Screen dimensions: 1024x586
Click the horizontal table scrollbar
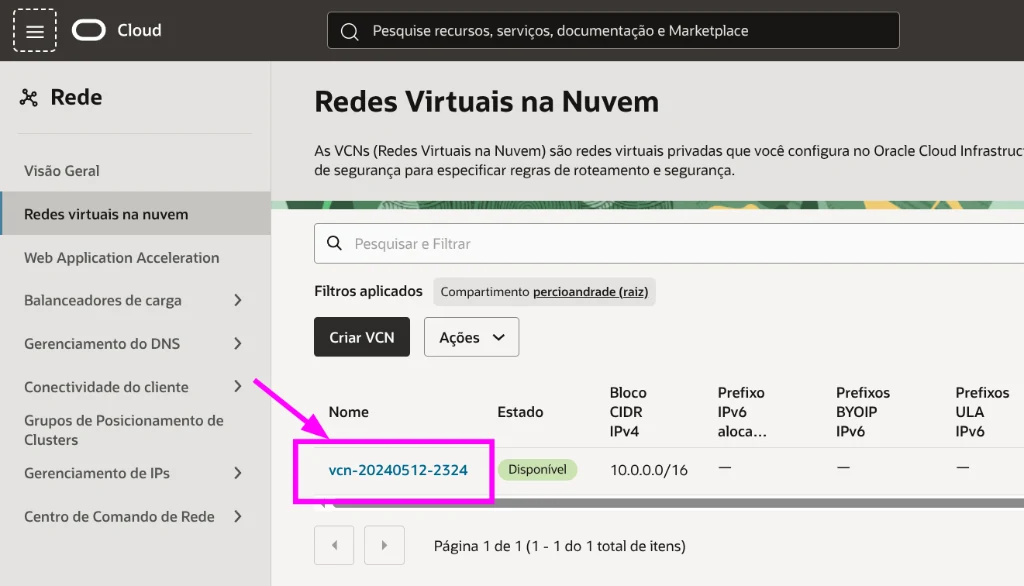pos(678,503)
